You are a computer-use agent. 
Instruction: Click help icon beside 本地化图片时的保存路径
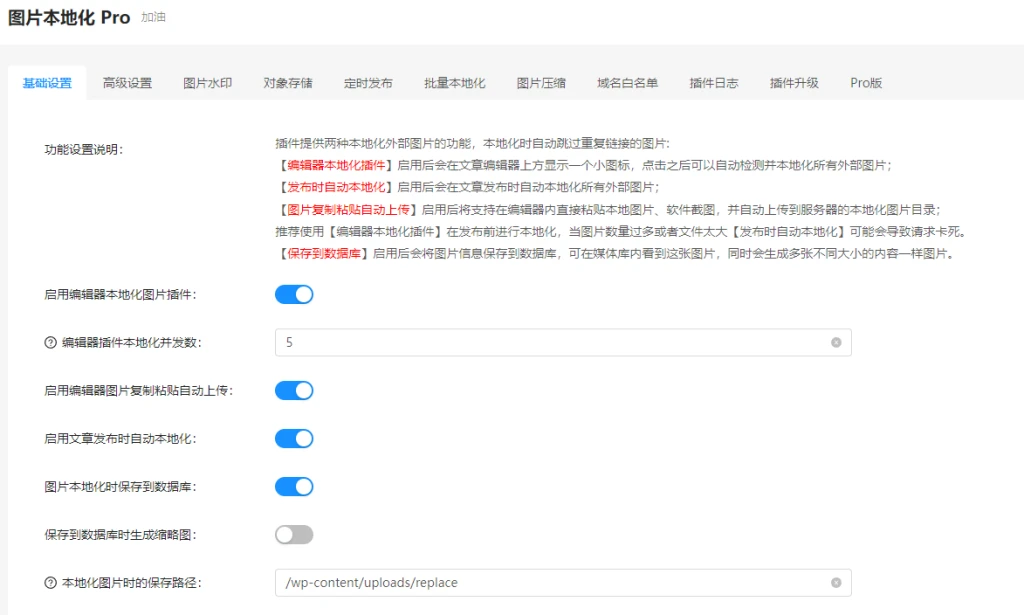pos(51,583)
